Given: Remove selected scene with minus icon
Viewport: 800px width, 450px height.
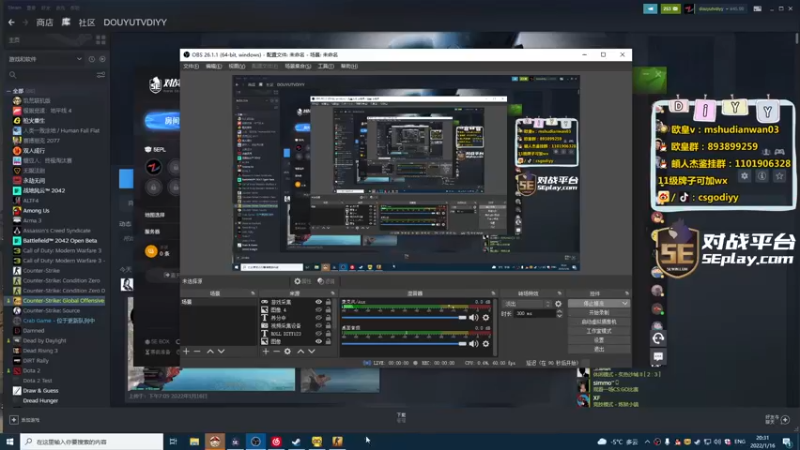Looking at the screenshot, I should click(x=197, y=352).
